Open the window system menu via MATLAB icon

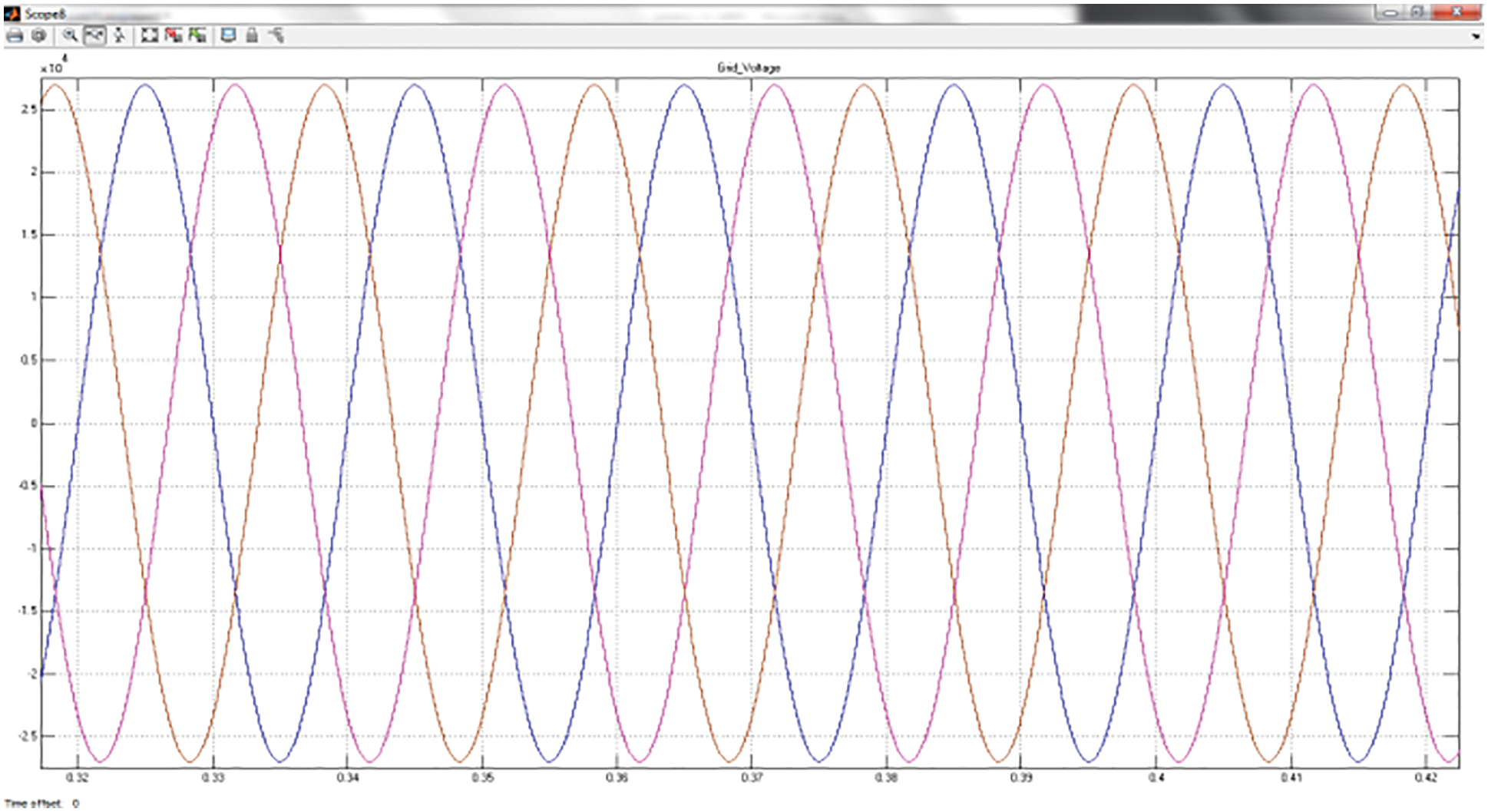pyautogui.click(x=12, y=14)
